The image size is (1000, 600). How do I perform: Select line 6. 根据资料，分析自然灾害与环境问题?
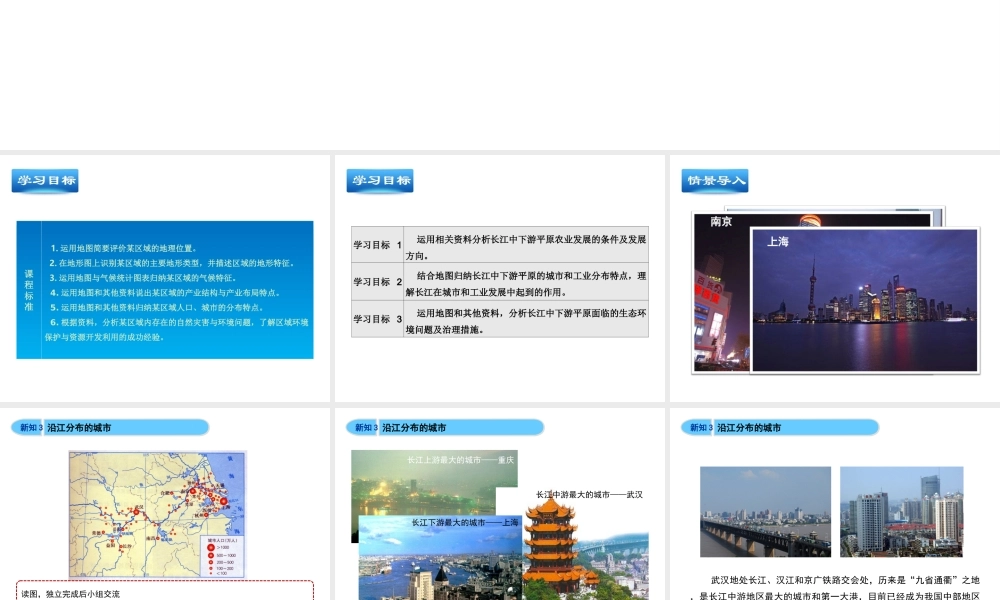177,330
